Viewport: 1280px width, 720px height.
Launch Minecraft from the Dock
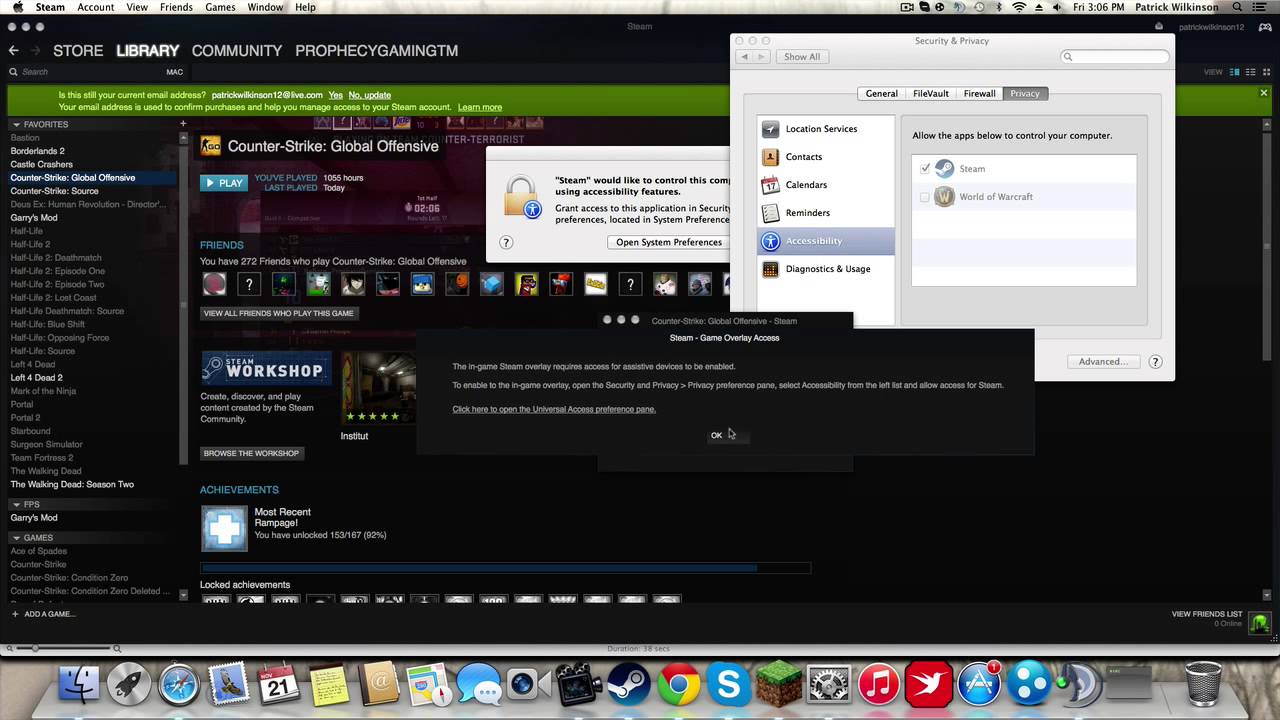click(779, 685)
